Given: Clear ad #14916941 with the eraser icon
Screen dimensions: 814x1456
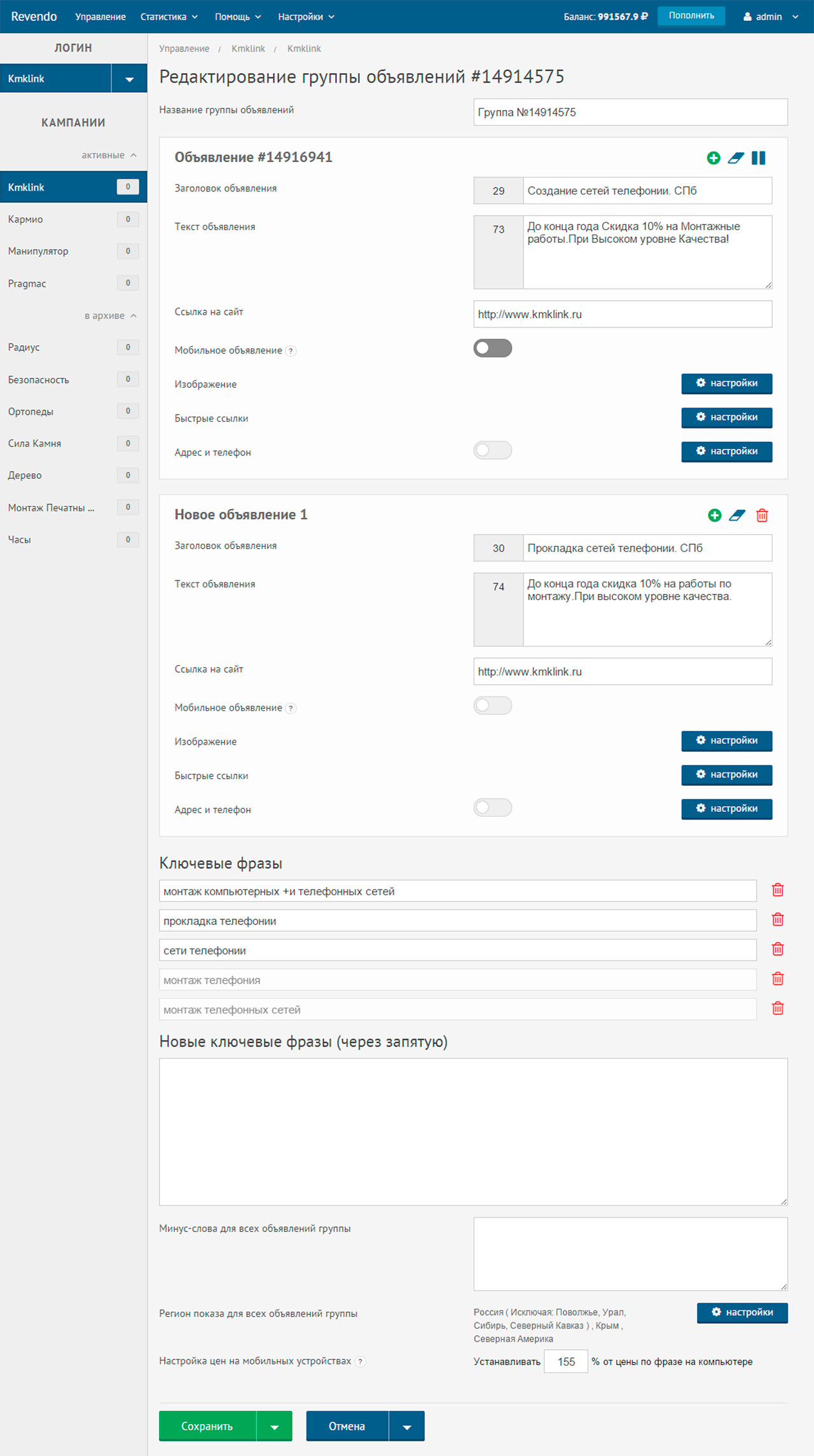Looking at the screenshot, I should coord(736,158).
